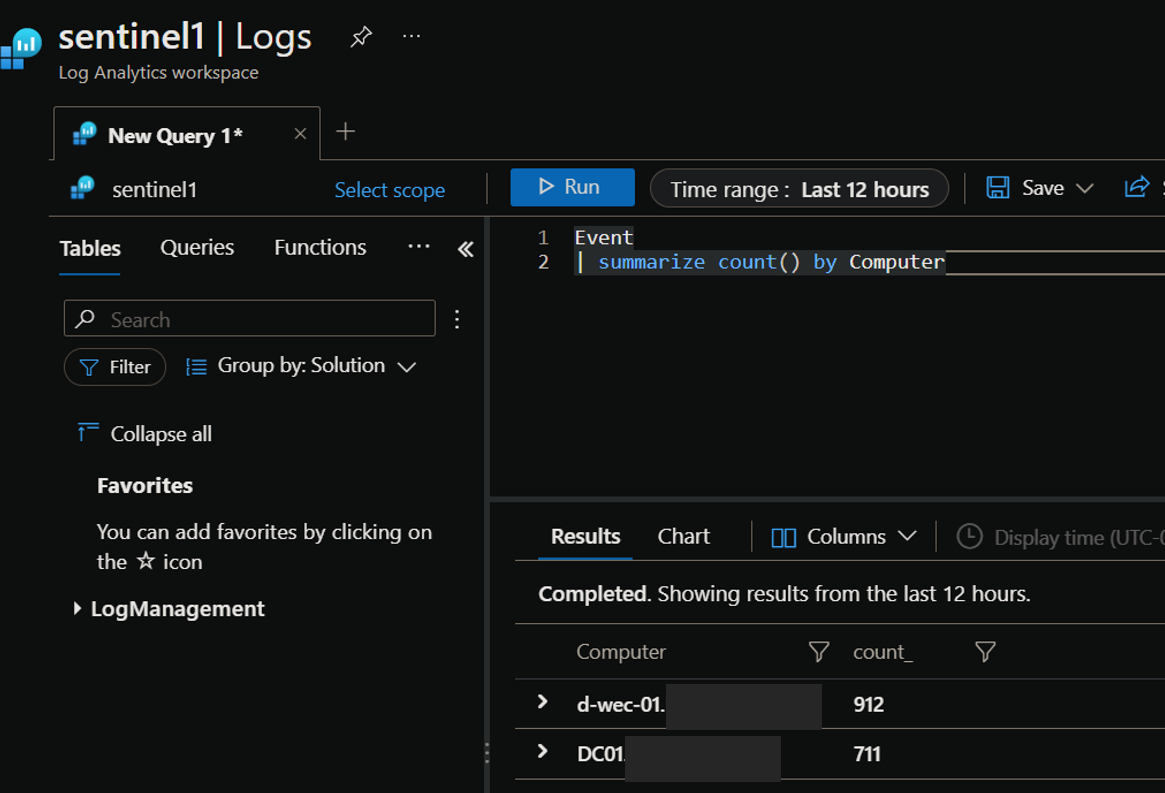The image size is (1165, 793).
Task: Click the Display time clock setting
Action: coord(1060,537)
